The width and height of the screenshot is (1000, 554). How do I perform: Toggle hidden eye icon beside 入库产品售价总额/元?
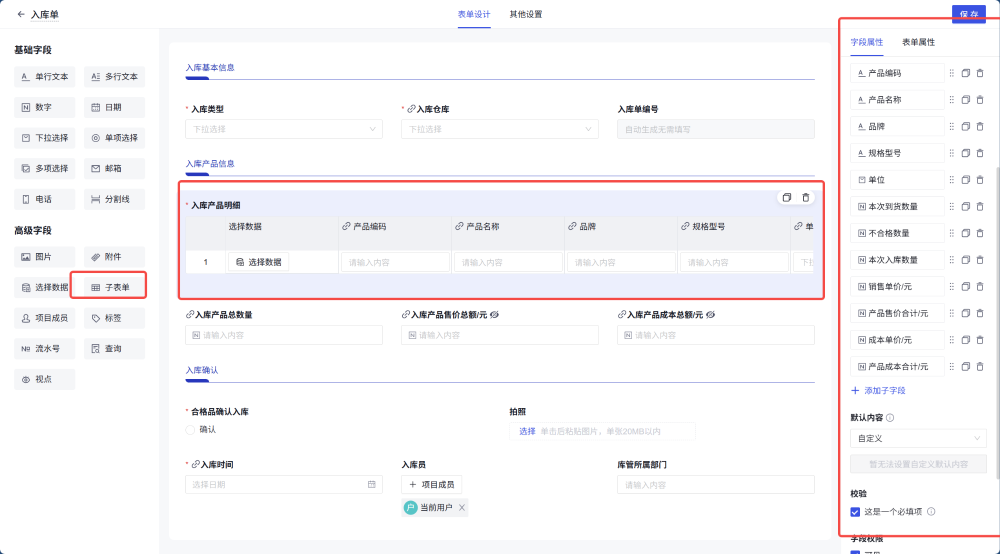point(494,315)
